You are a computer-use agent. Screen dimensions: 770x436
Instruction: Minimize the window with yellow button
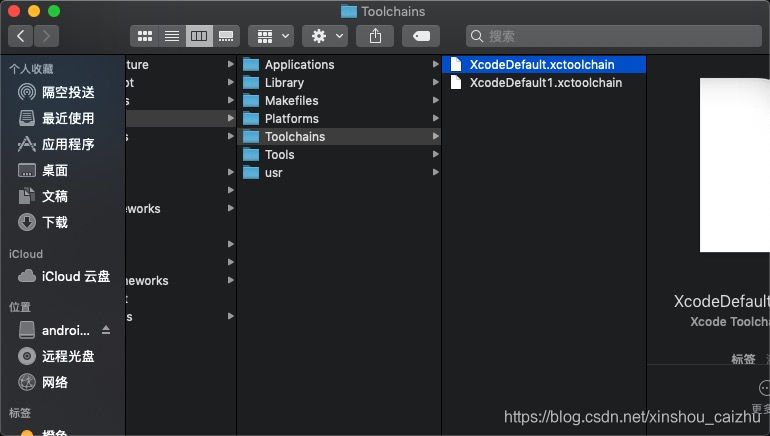click(34, 11)
